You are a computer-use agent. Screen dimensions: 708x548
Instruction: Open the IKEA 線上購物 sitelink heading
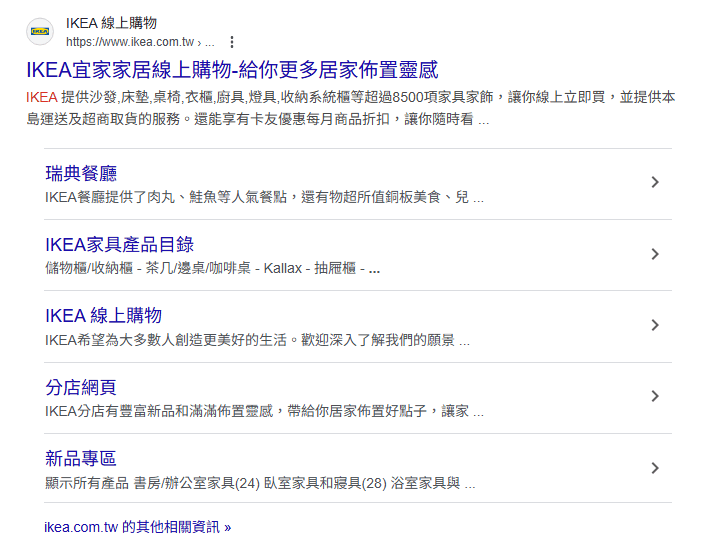[103, 316]
